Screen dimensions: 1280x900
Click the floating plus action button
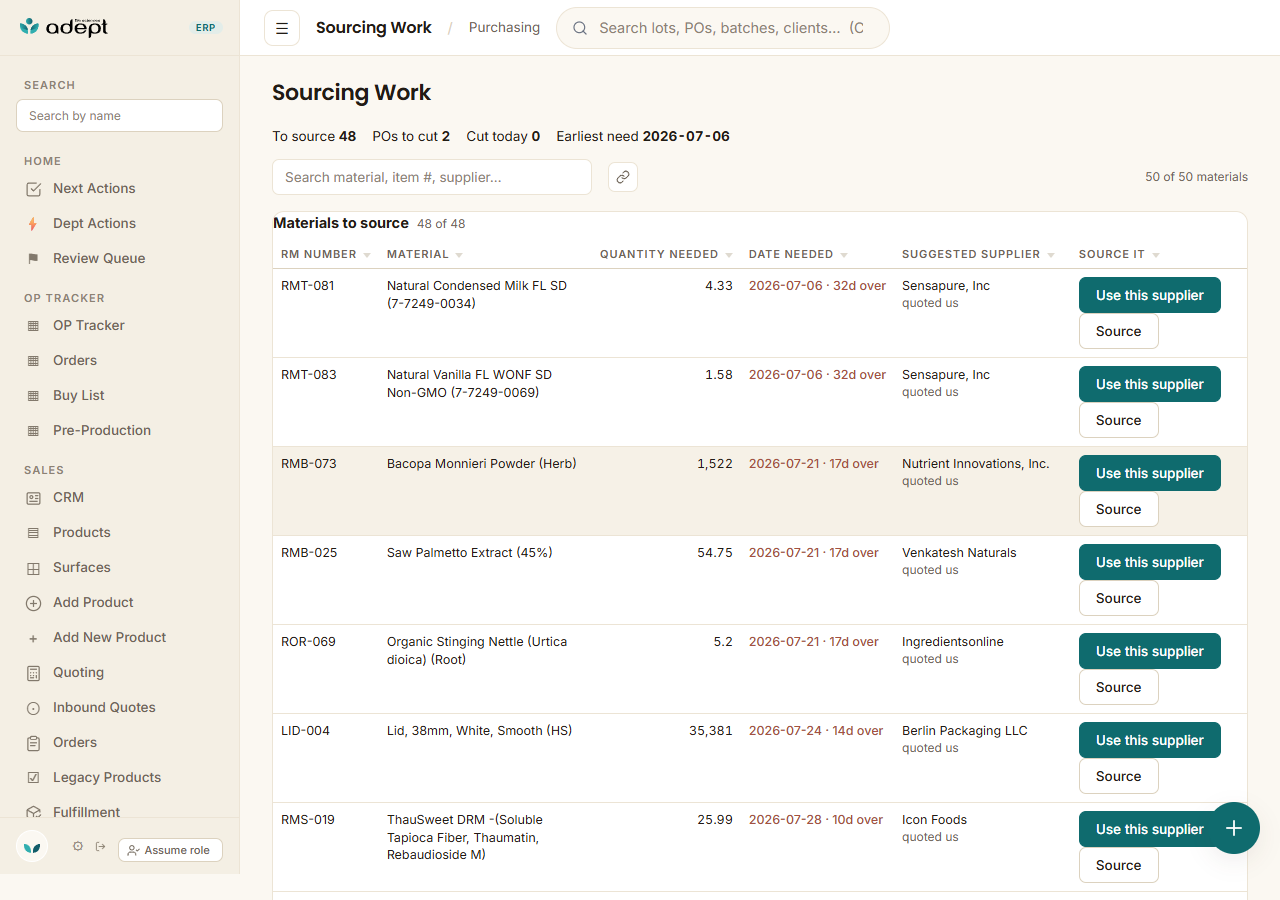(x=1234, y=828)
